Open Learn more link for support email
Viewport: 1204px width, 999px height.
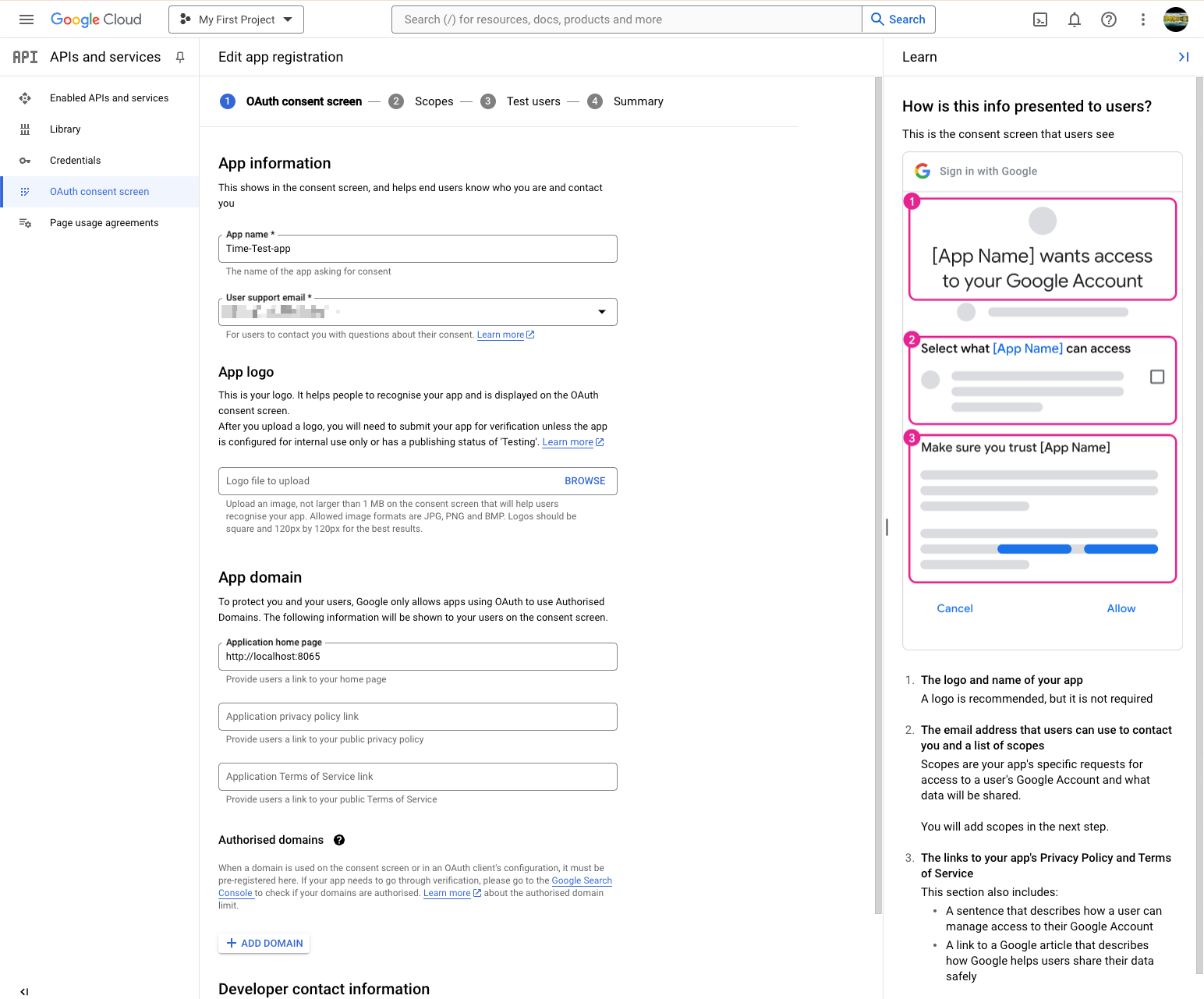[x=505, y=335]
